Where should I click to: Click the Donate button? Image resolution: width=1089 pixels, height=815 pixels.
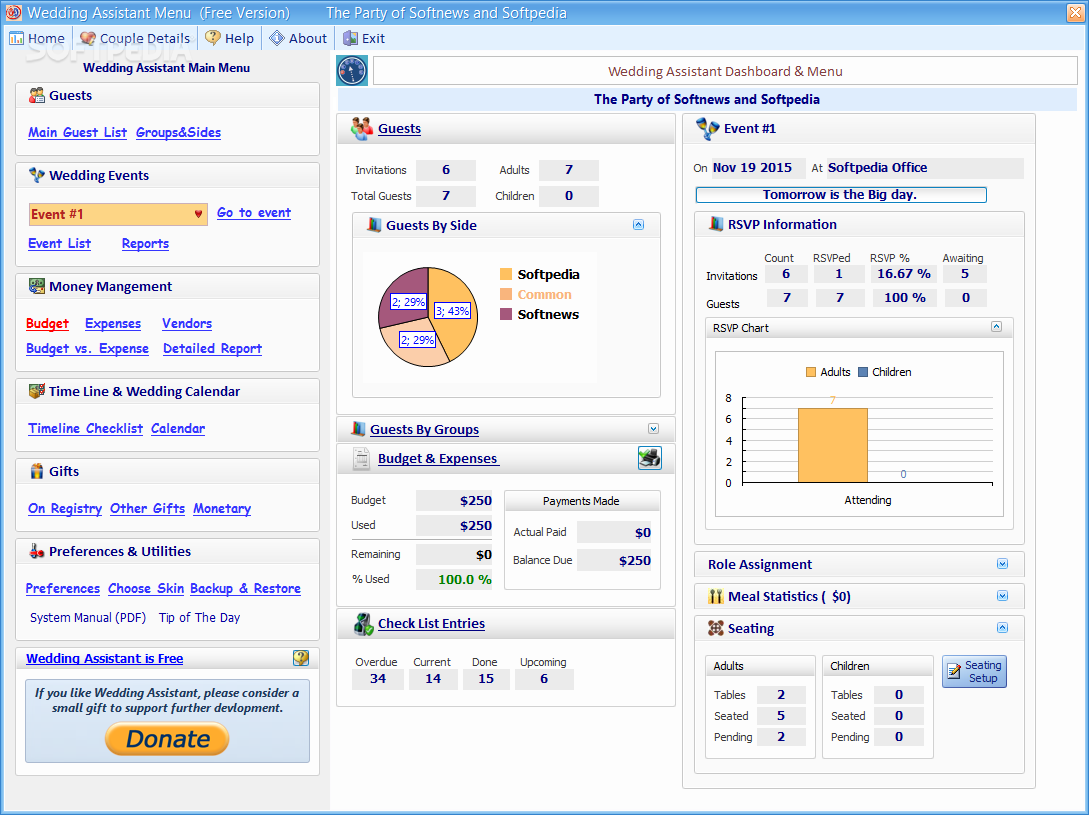(167, 739)
